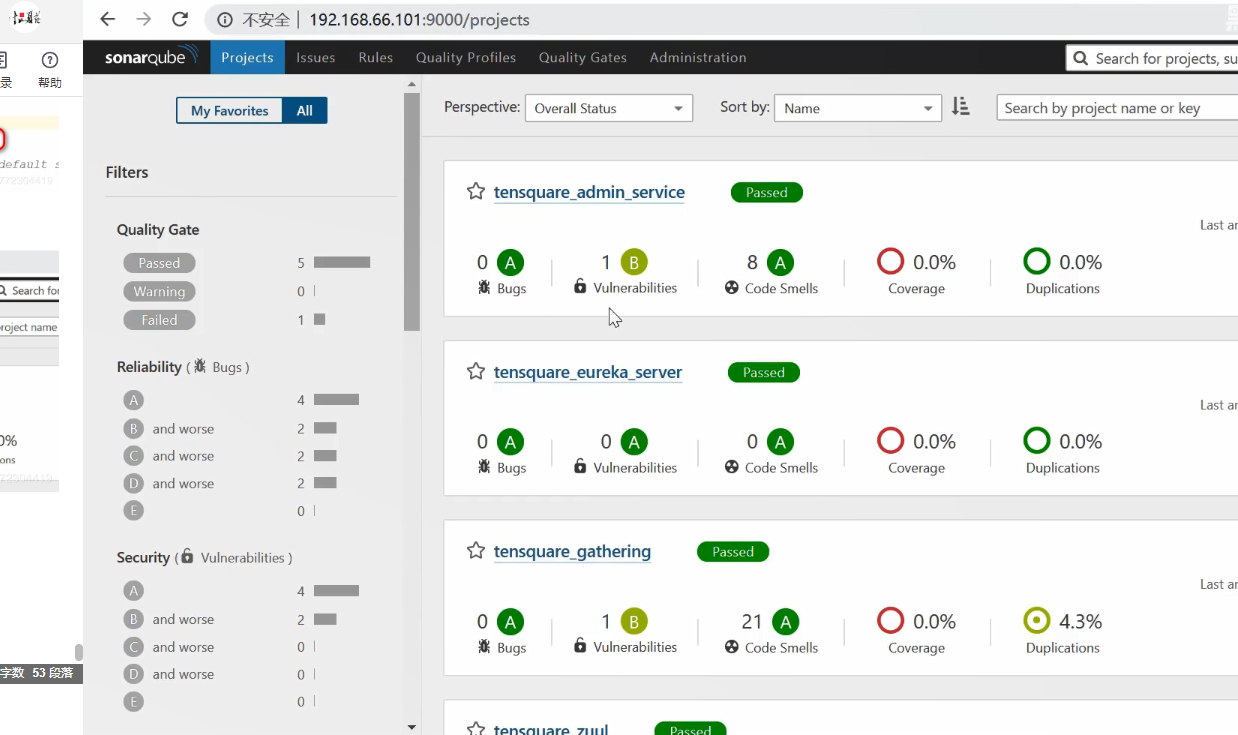Toggle sort order ascending/descending icon
Screen dimensions: 1238x735
click(x=960, y=107)
